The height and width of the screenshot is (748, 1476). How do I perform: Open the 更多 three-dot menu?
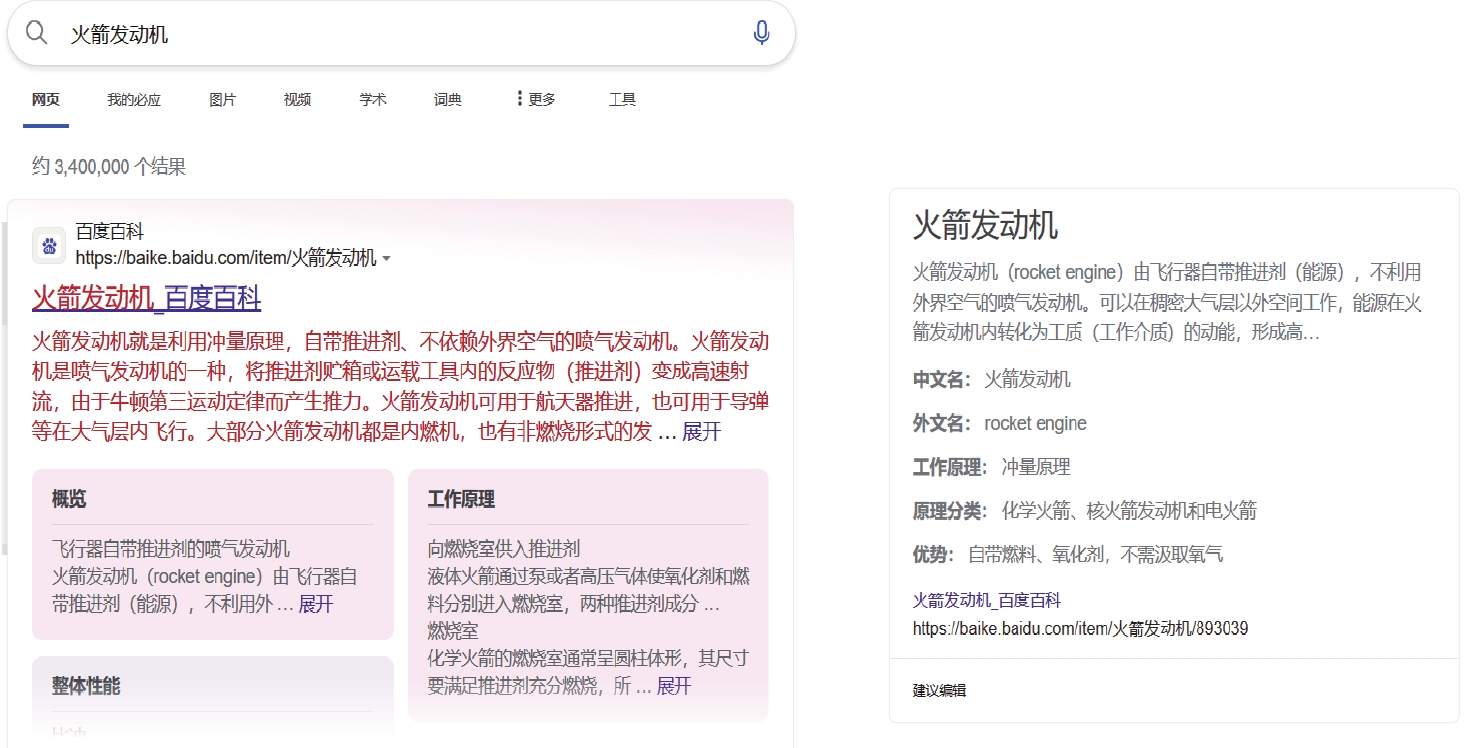point(535,99)
